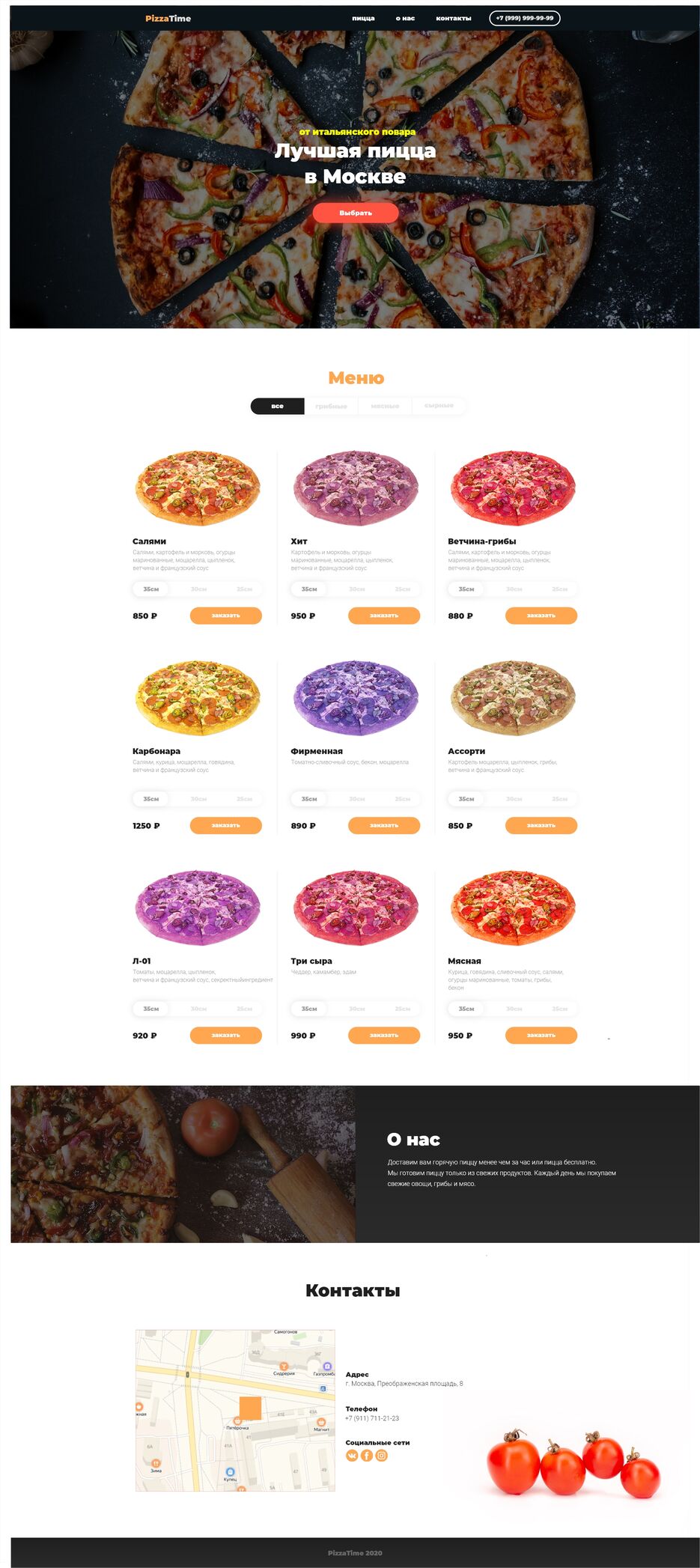
Task: Click the red Выбрать hero button
Action: (x=356, y=213)
